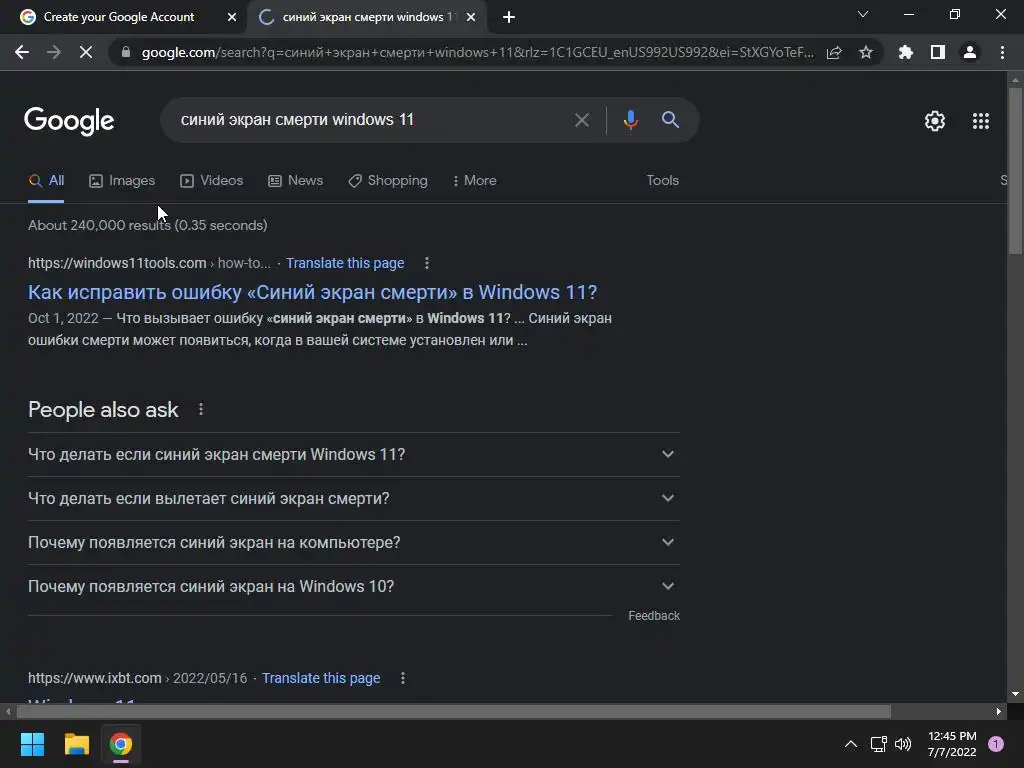The height and width of the screenshot is (768, 1024).
Task: Click the horizontal scrollbar thumb
Action: 454,711
